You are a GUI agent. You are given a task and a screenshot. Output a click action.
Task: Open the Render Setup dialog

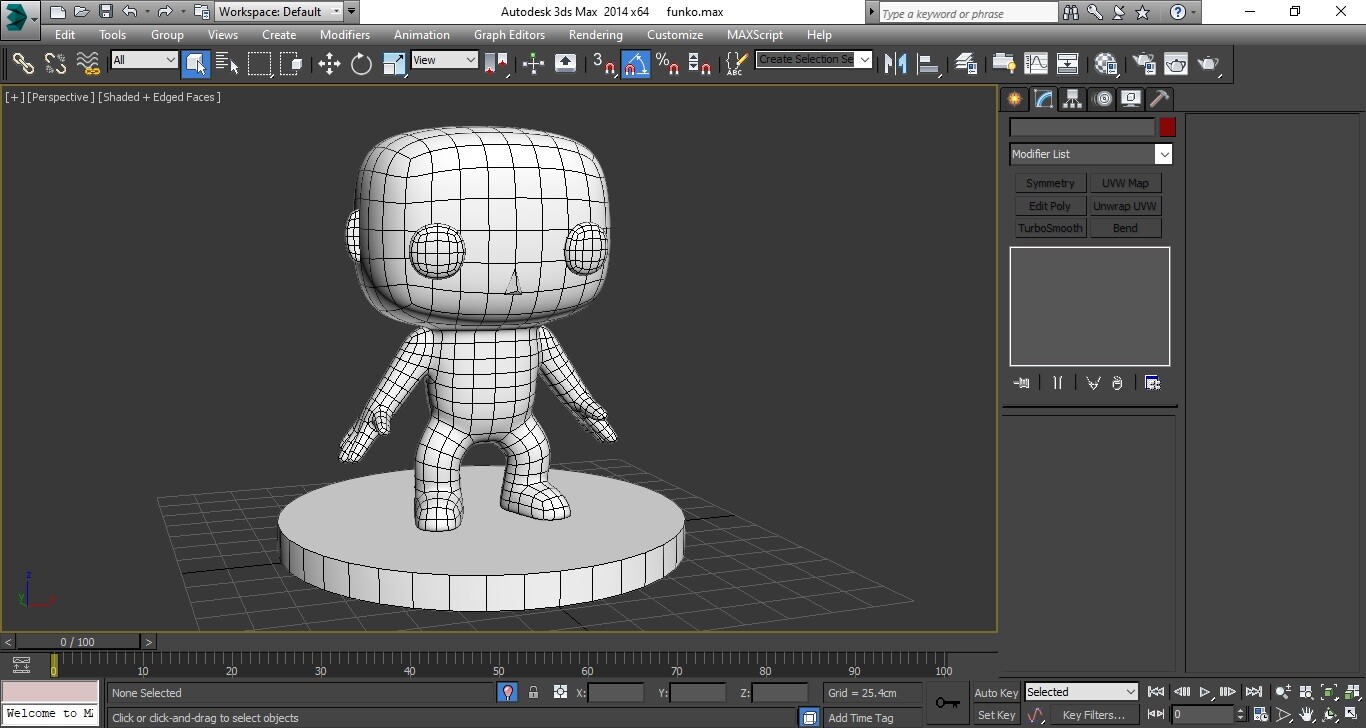[1143, 63]
